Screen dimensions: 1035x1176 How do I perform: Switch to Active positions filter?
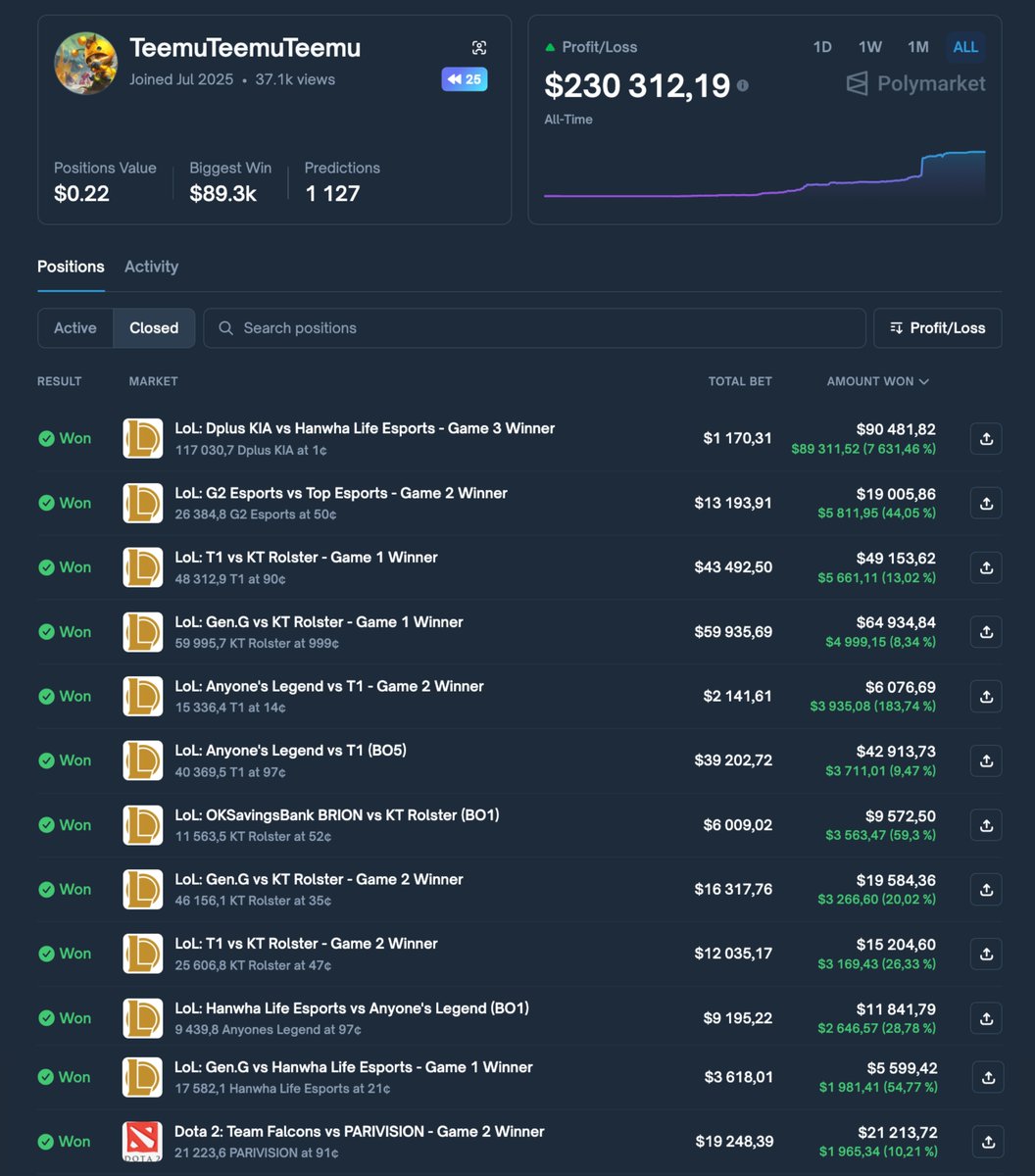coord(75,328)
